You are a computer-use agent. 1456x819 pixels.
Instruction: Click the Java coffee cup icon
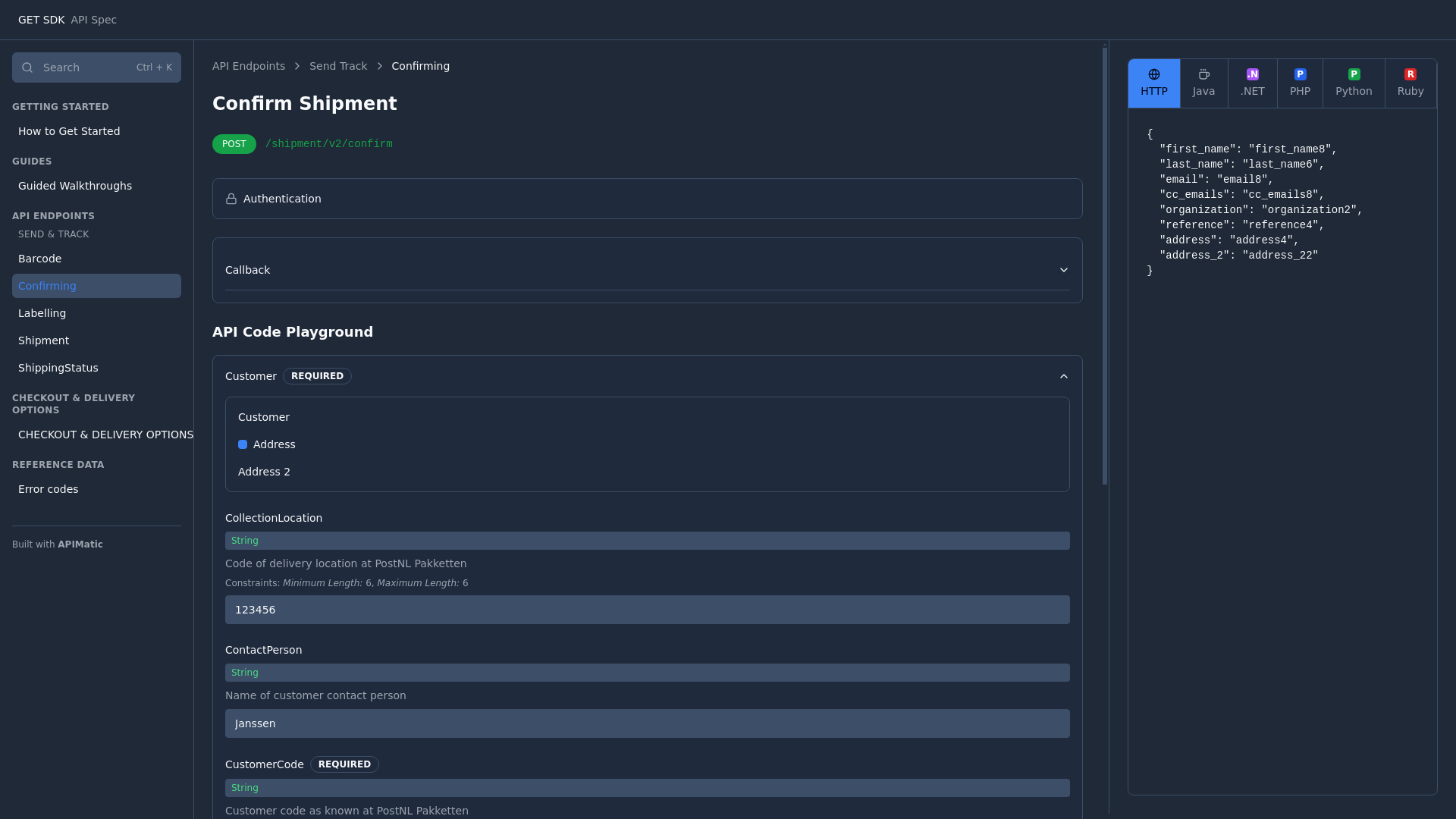point(1203,74)
